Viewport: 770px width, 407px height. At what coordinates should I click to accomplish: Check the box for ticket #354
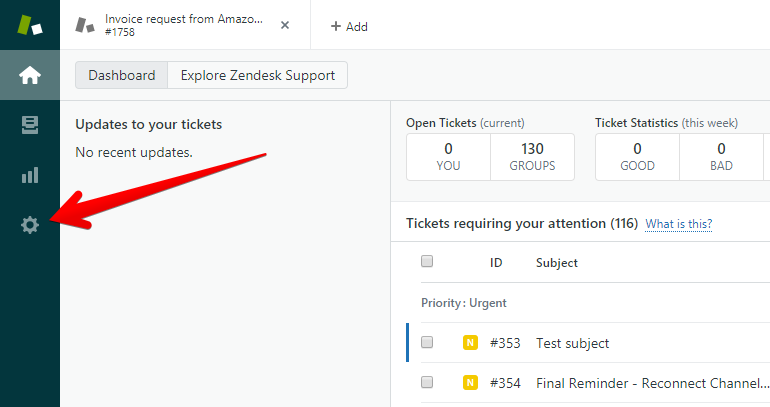427,381
